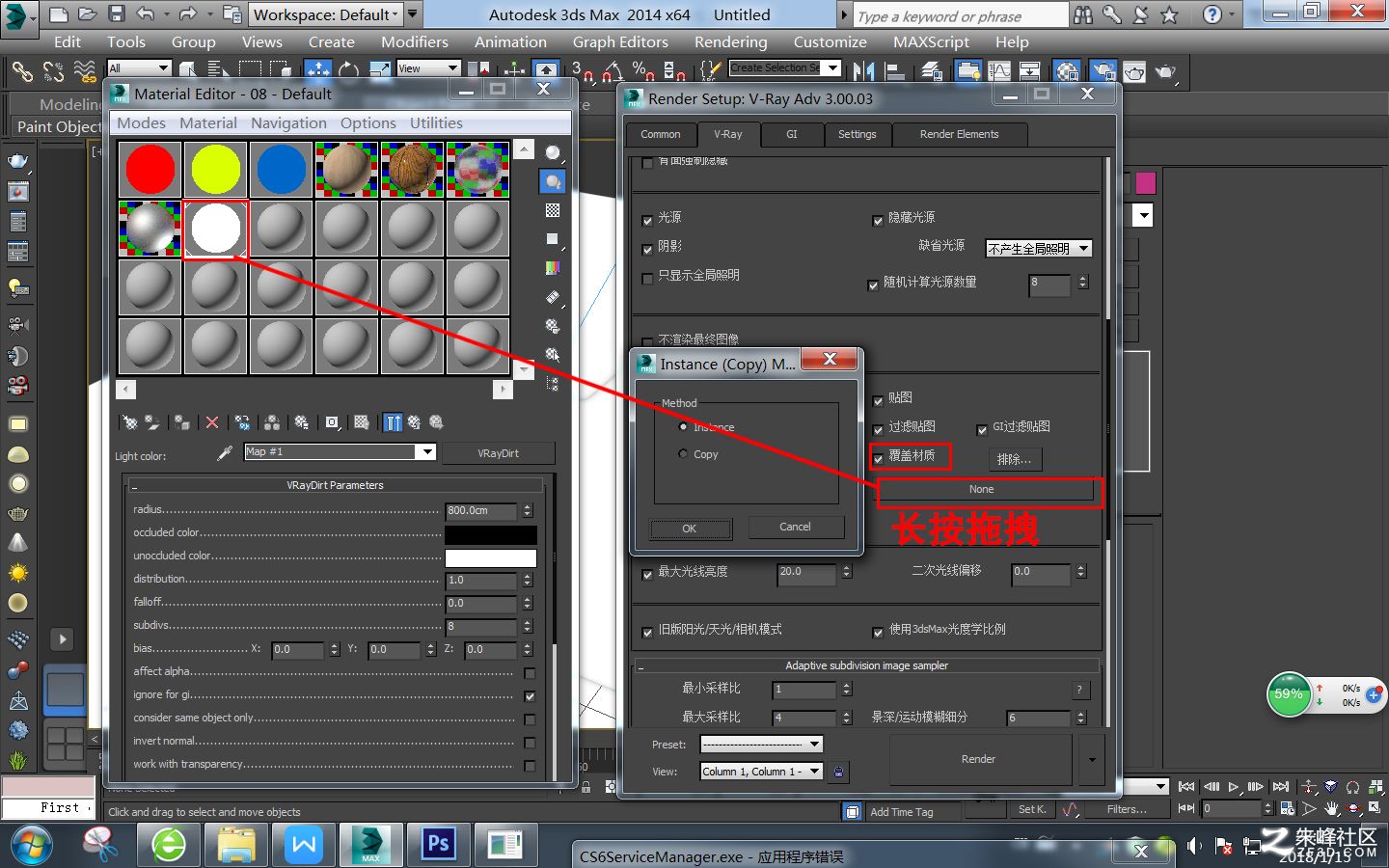
Task: Switch to the Render Elements tab
Action: pyautogui.click(x=959, y=134)
